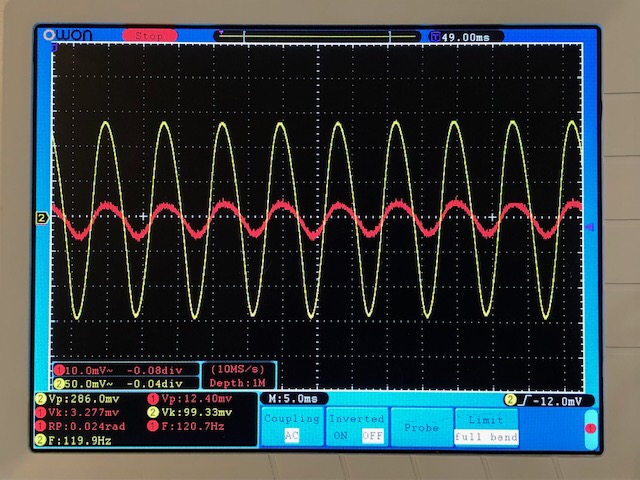Set Inverted to ON

[341, 436]
